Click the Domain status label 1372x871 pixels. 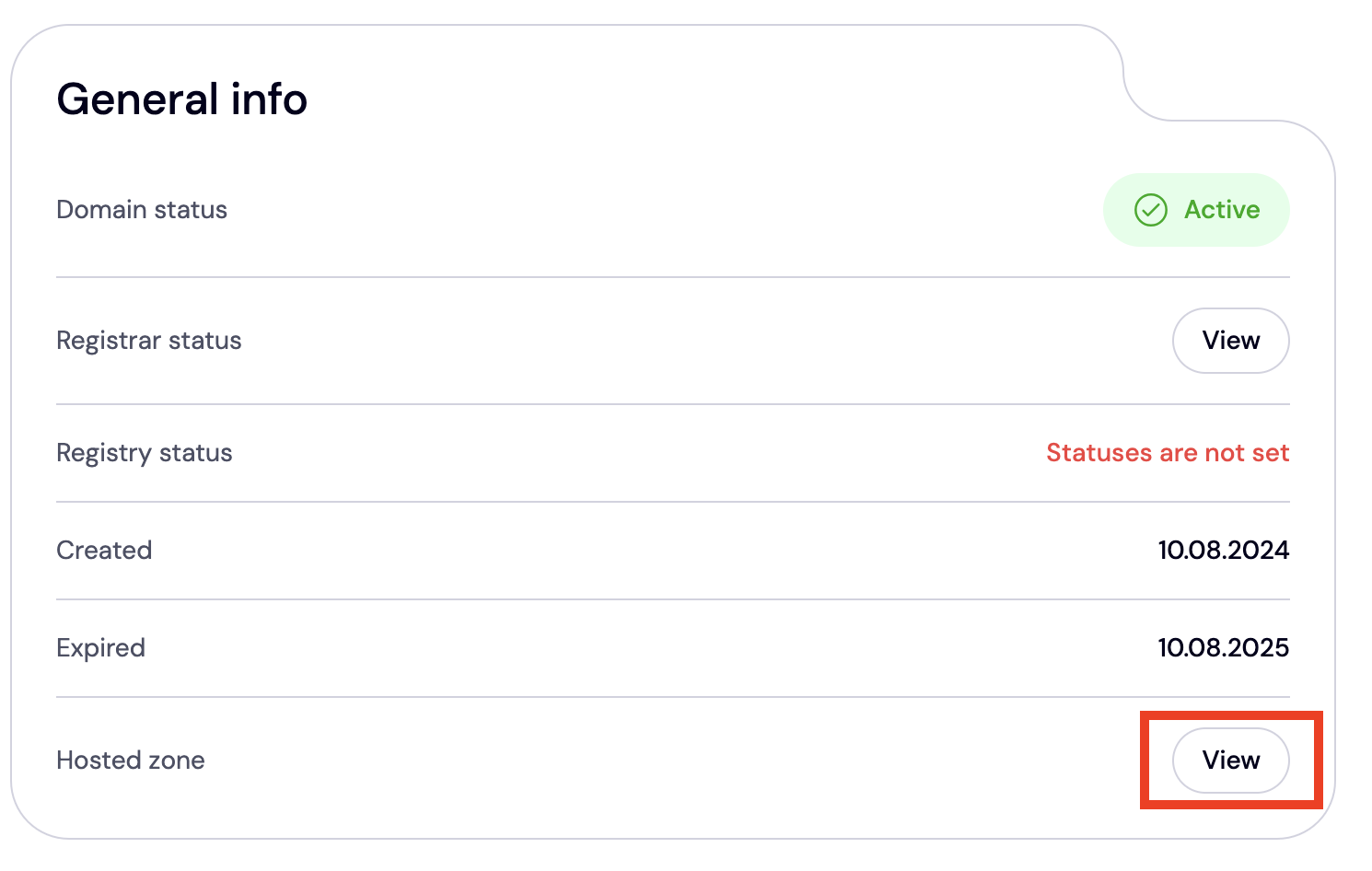[x=142, y=210]
